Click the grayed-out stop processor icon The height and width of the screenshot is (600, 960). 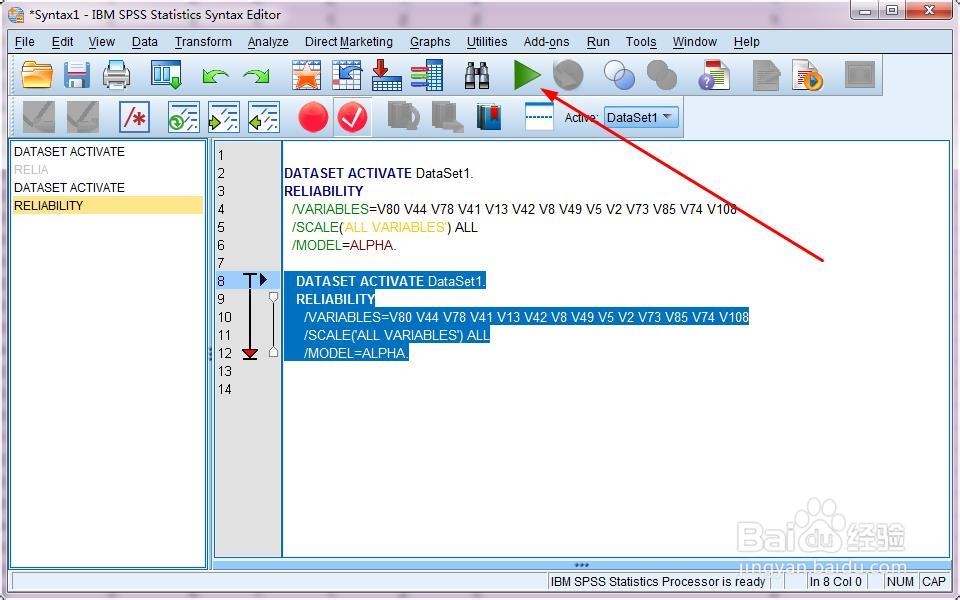[568, 75]
